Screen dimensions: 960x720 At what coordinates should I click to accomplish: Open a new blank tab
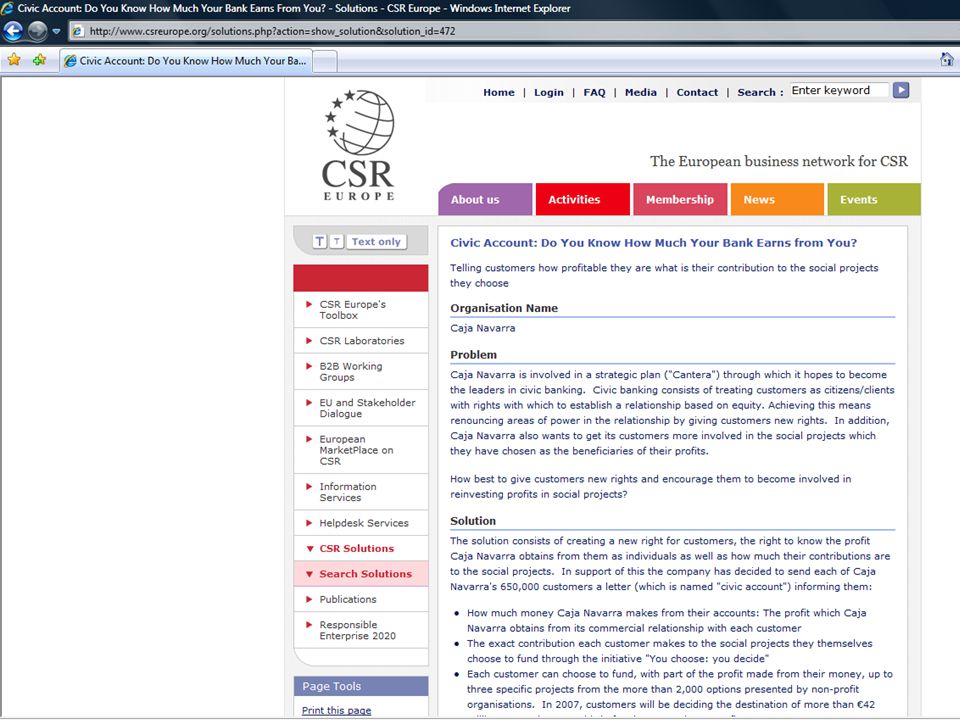point(325,61)
